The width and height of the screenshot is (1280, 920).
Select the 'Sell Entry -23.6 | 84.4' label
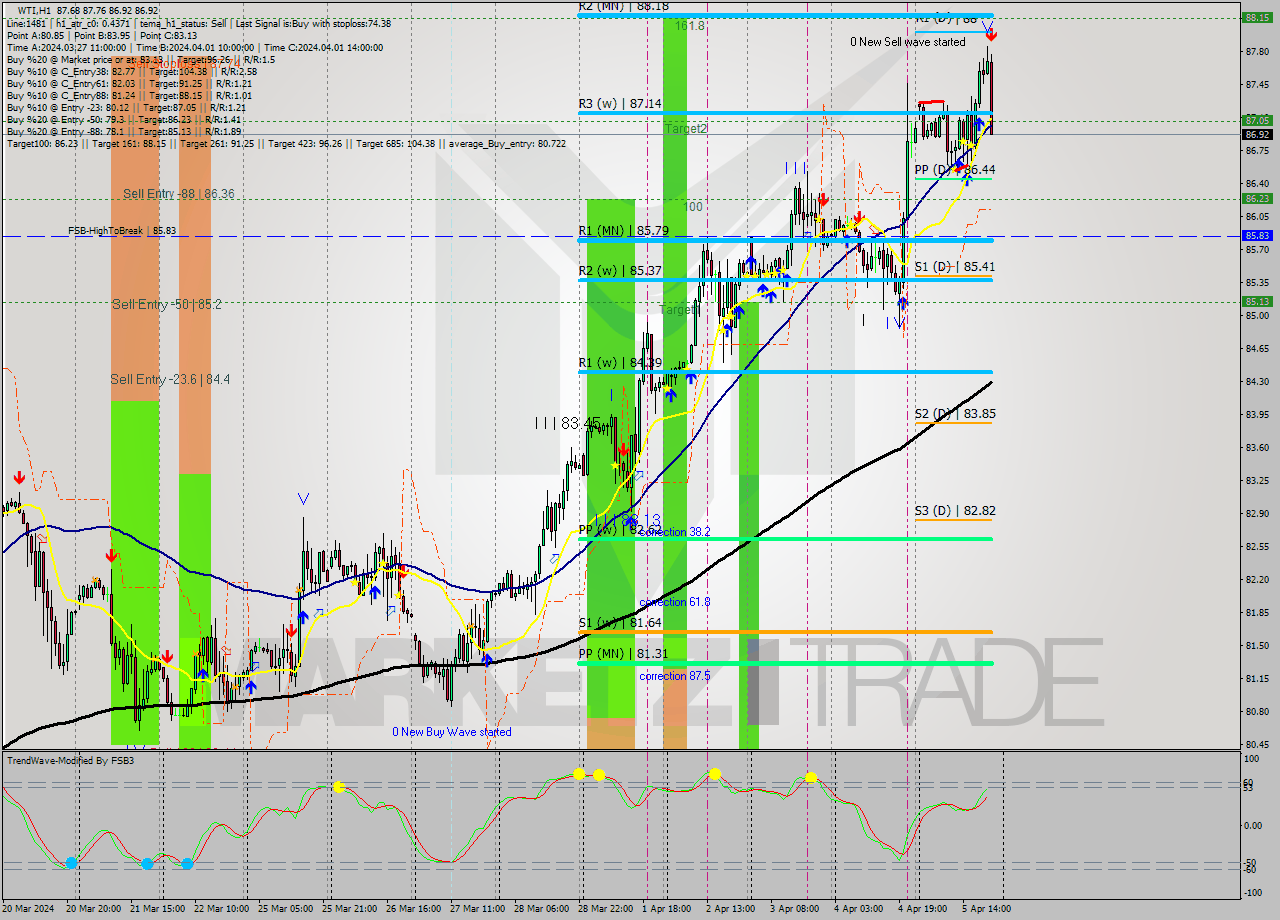point(170,379)
